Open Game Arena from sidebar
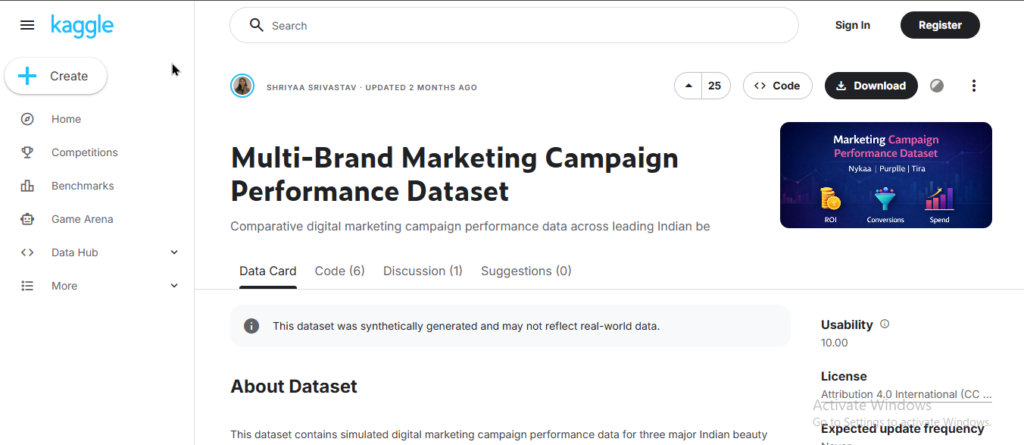This screenshot has height=445, width=1024. point(82,219)
